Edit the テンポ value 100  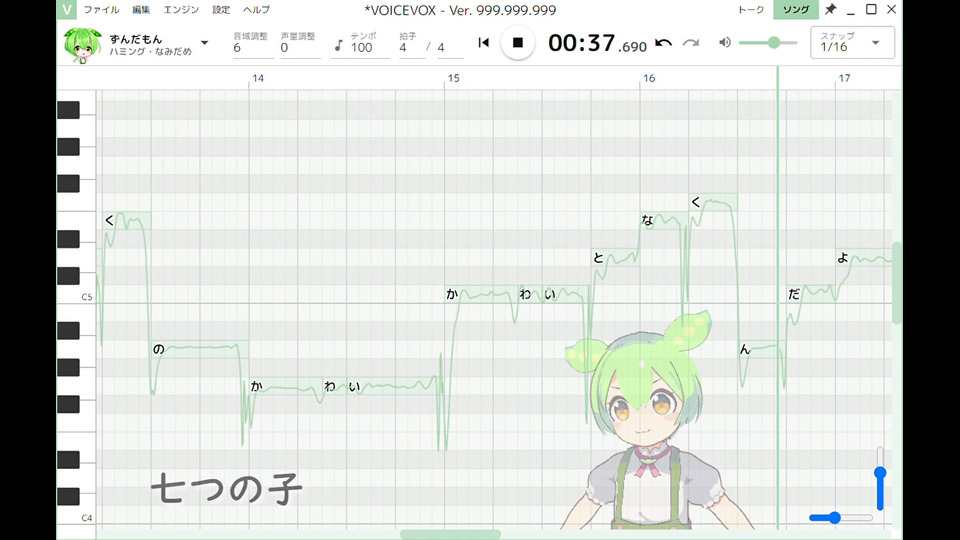(369, 48)
